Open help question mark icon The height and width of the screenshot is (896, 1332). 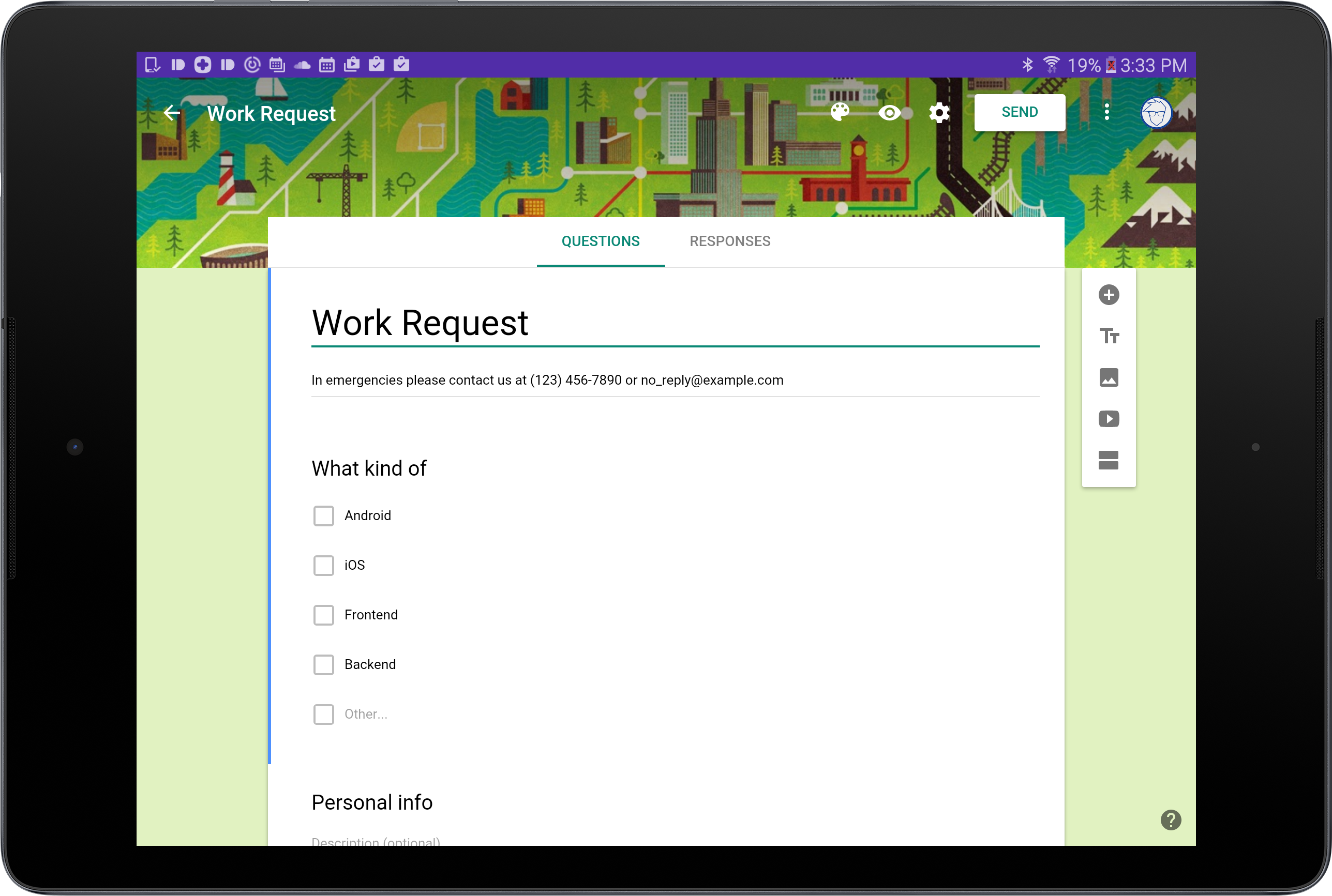1170,819
